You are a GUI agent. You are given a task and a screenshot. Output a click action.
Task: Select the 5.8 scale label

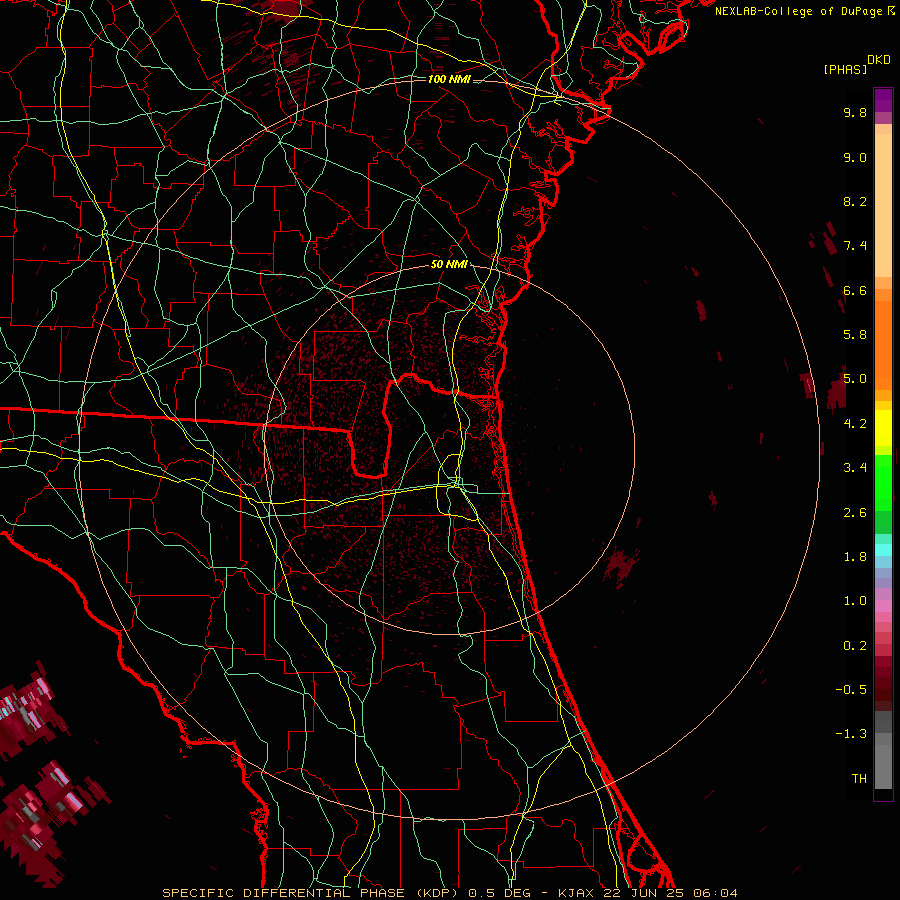(x=855, y=335)
